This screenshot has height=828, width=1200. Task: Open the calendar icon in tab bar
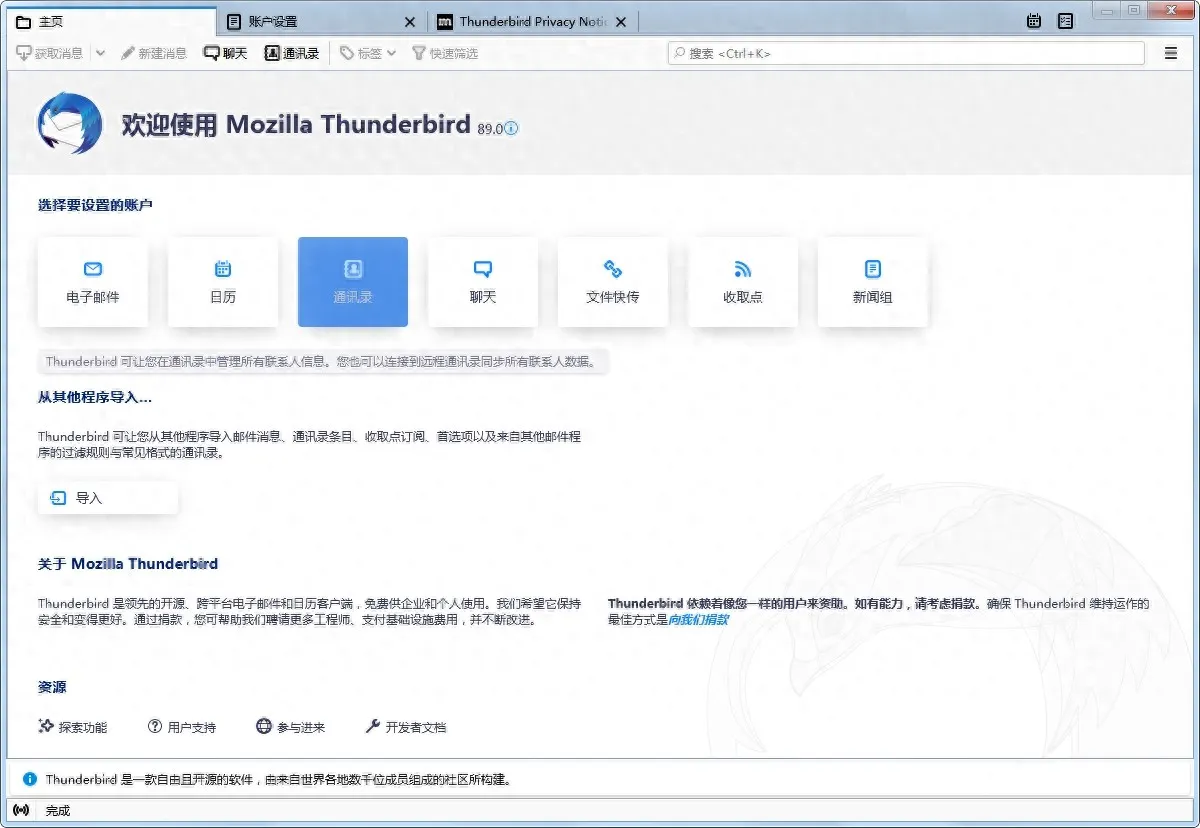point(1034,21)
